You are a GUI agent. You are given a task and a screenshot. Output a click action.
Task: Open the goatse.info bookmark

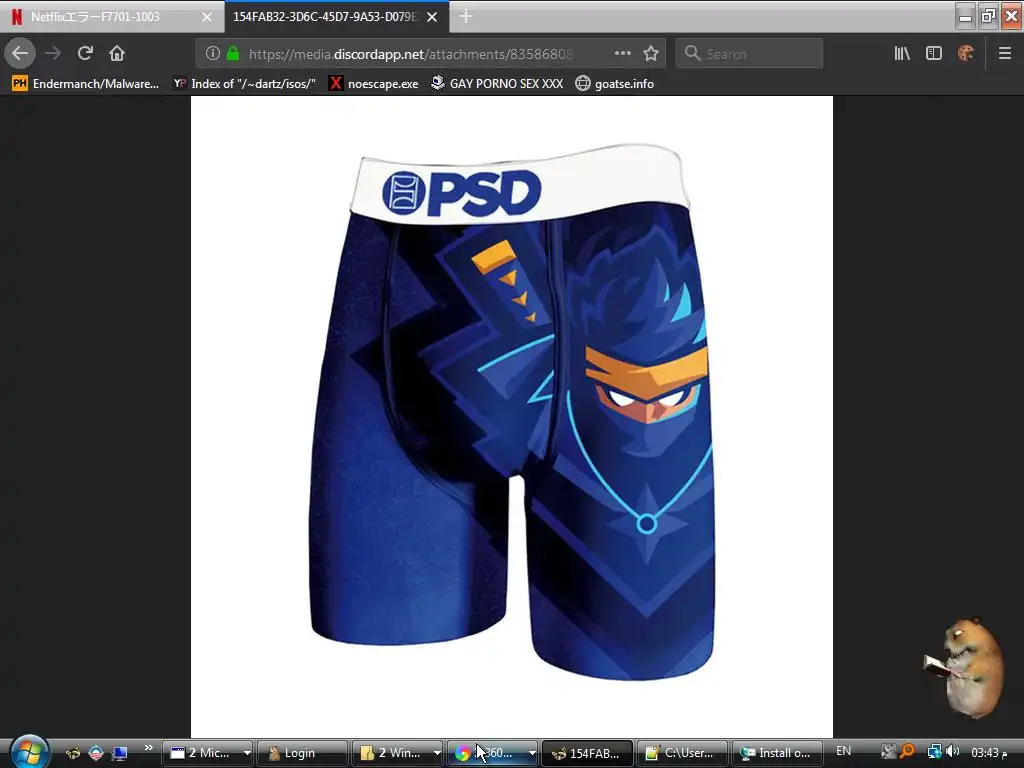coord(615,84)
